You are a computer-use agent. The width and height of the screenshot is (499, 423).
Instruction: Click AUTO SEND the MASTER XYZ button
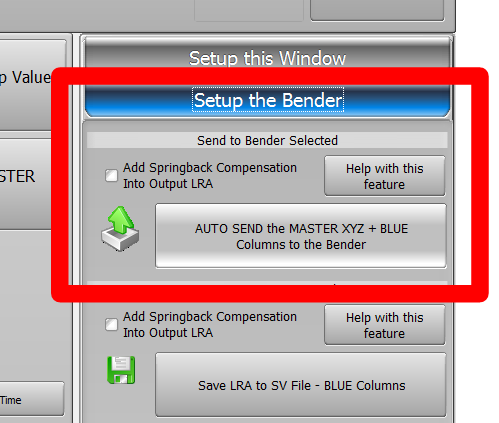click(301, 236)
